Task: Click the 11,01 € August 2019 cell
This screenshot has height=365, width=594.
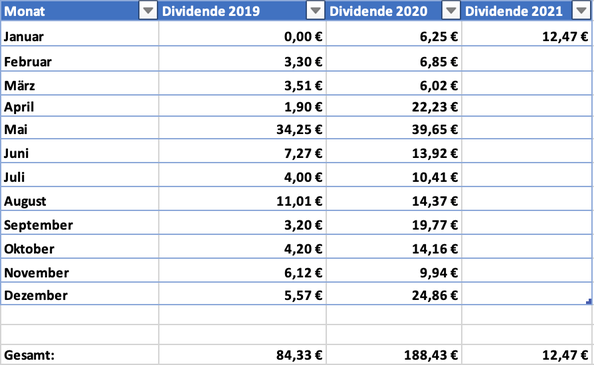Action: point(242,201)
